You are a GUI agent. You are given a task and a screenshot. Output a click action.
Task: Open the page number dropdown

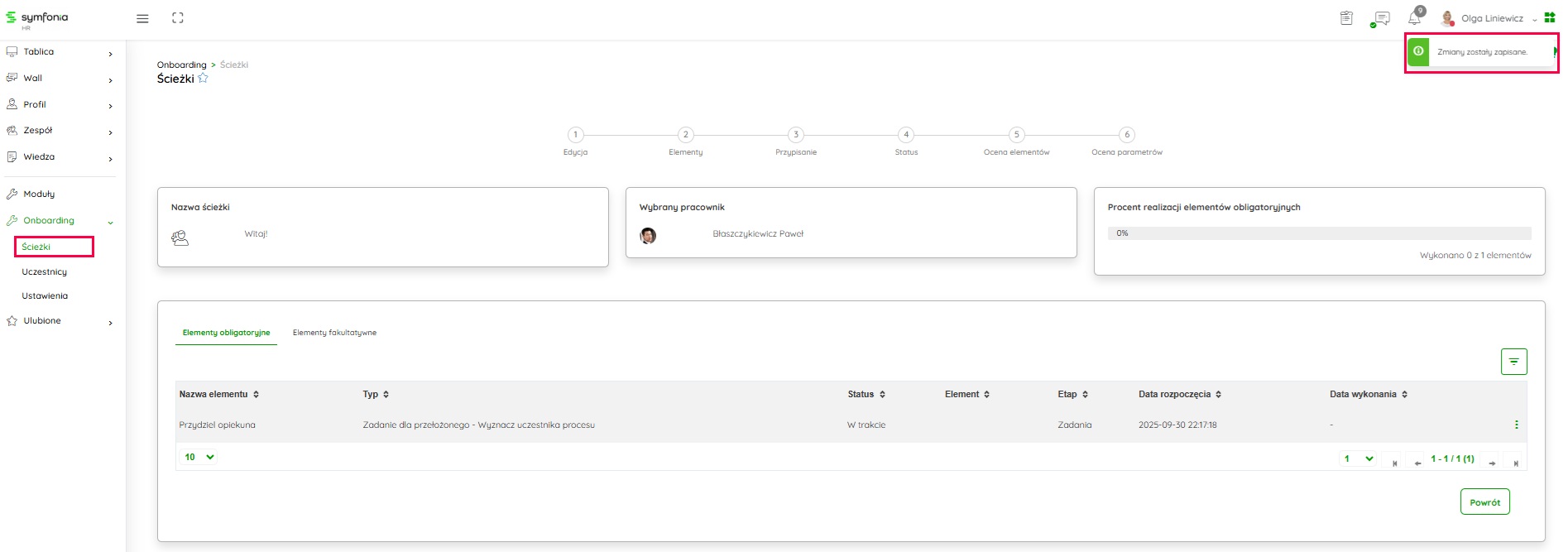coord(1358,458)
